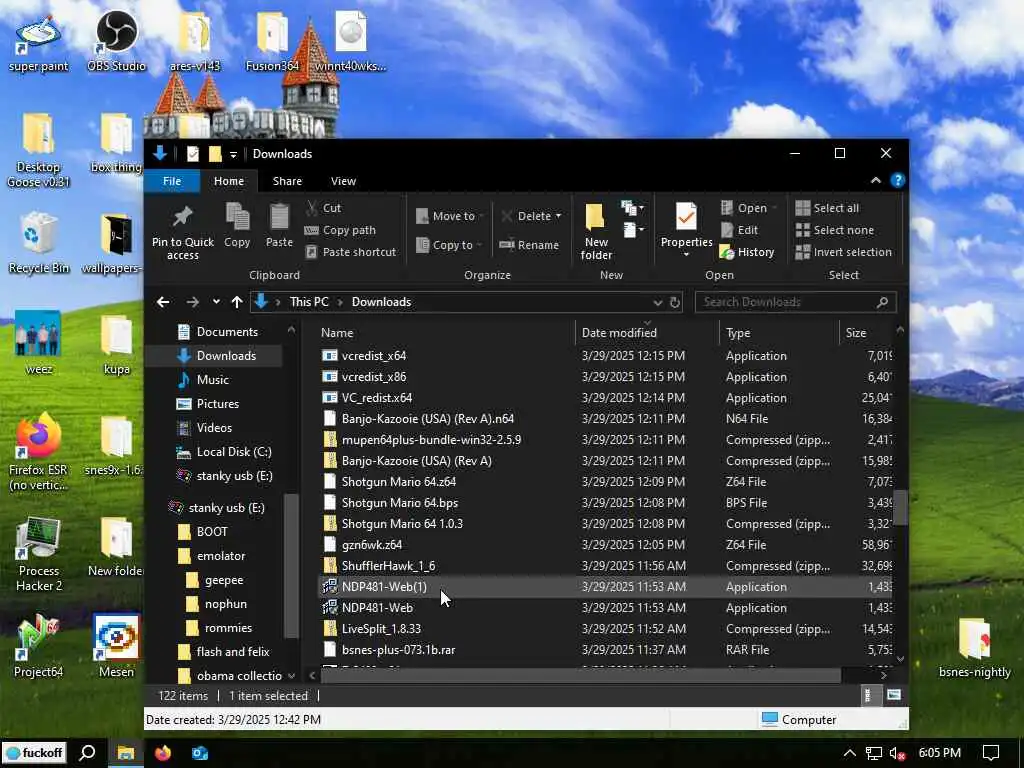Collapse the ribbon with the chevron
Image resolution: width=1024 pixels, height=768 pixels.
point(876,180)
